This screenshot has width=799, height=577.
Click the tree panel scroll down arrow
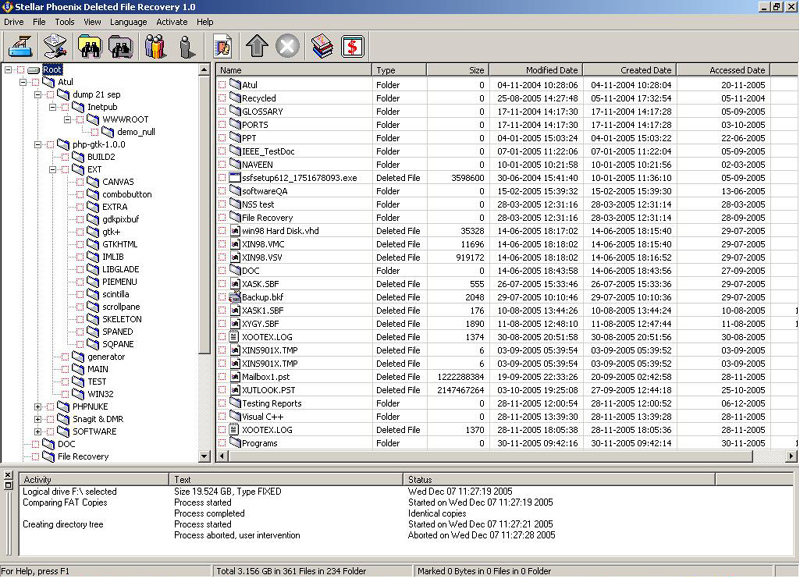click(204, 456)
